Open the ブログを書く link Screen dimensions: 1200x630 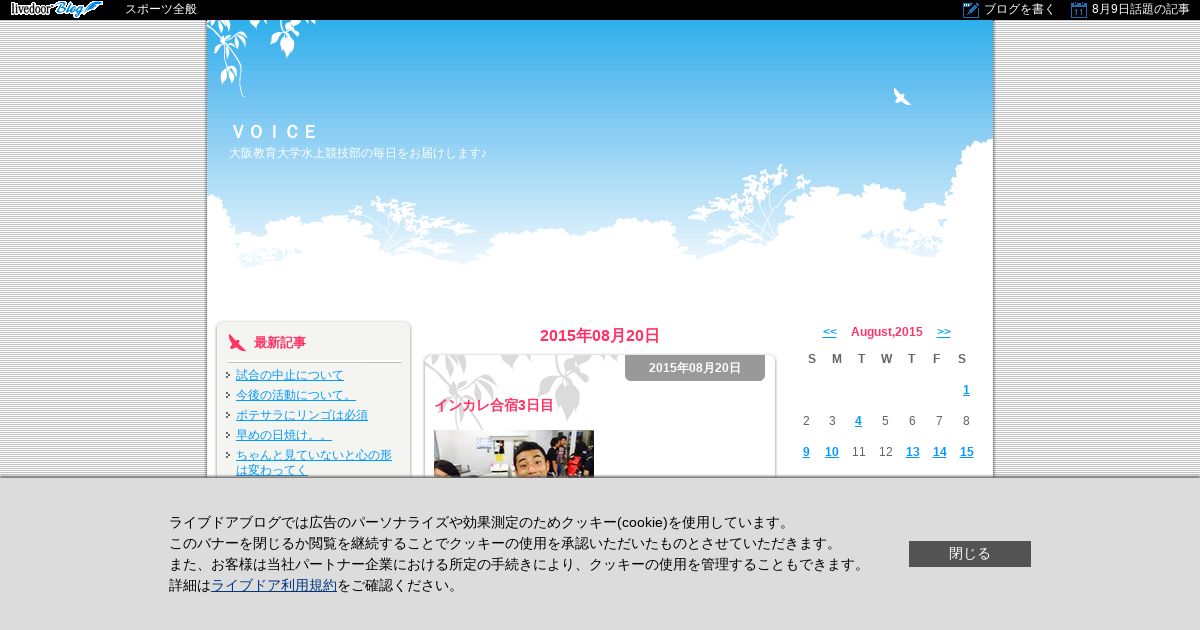tap(1019, 9)
